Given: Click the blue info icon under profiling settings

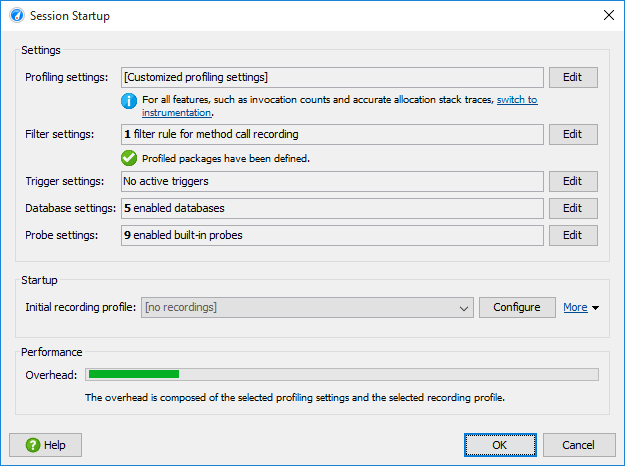Looking at the screenshot, I should (x=129, y=101).
